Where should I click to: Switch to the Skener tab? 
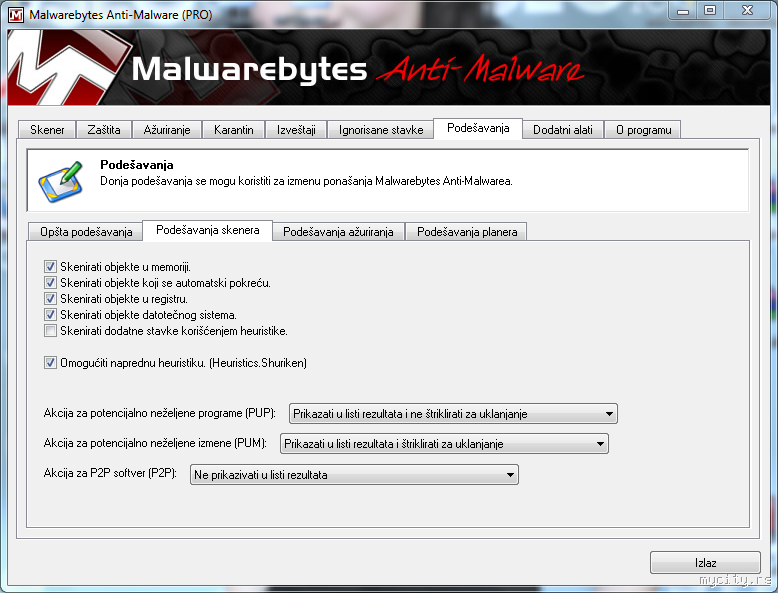coord(47,130)
